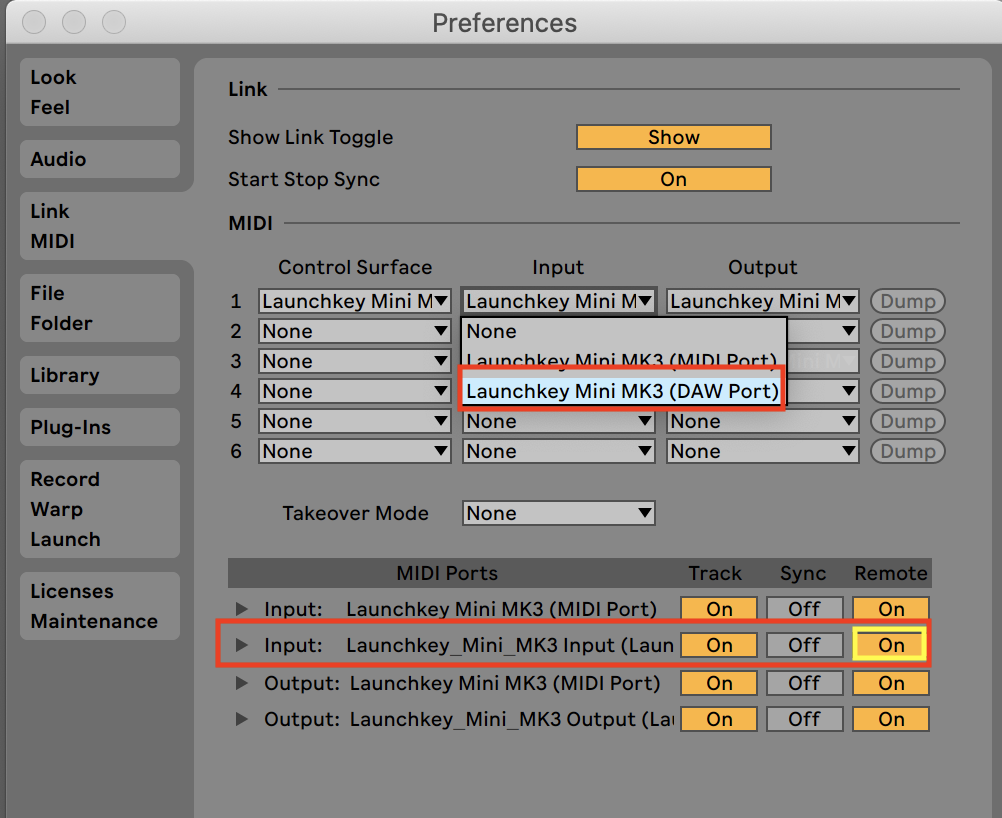Toggle Sync for Input MIDI Port

[805, 608]
